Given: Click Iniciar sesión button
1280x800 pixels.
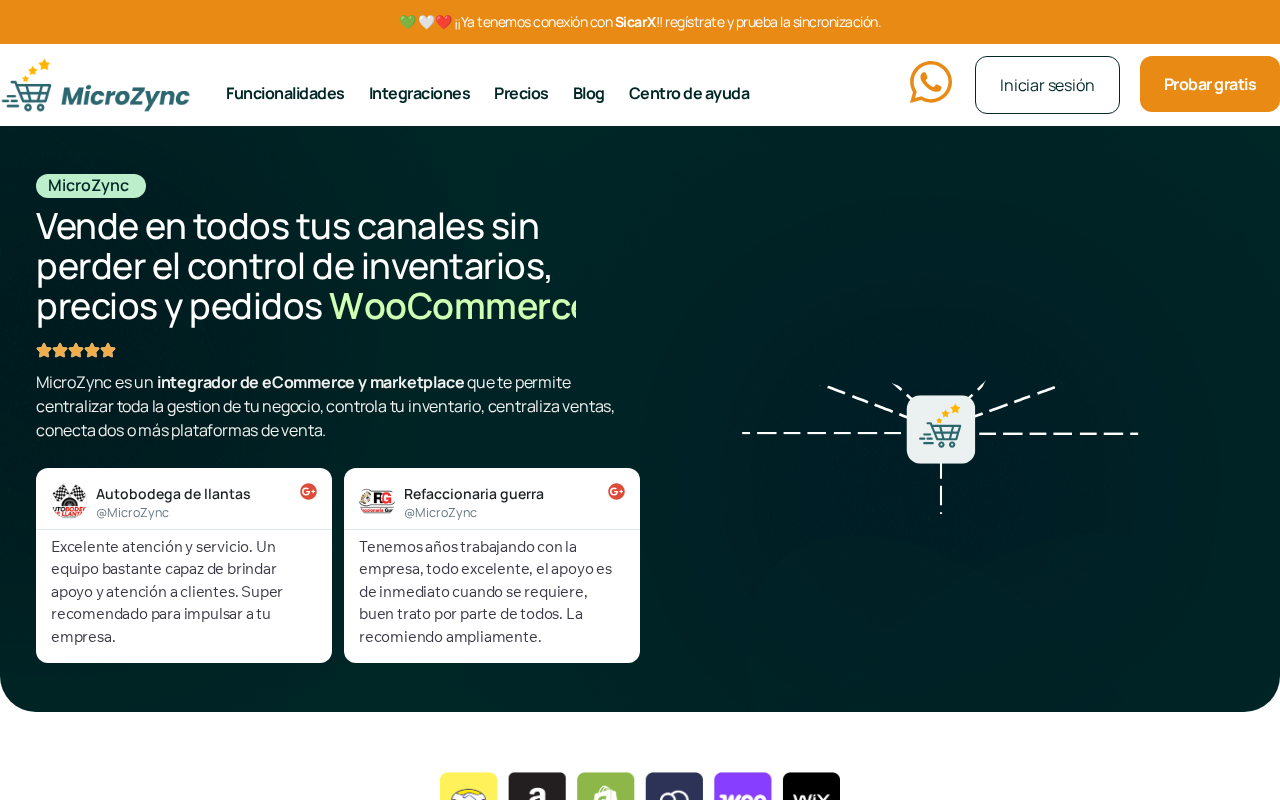Looking at the screenshot, I should tap(1047, 85).
